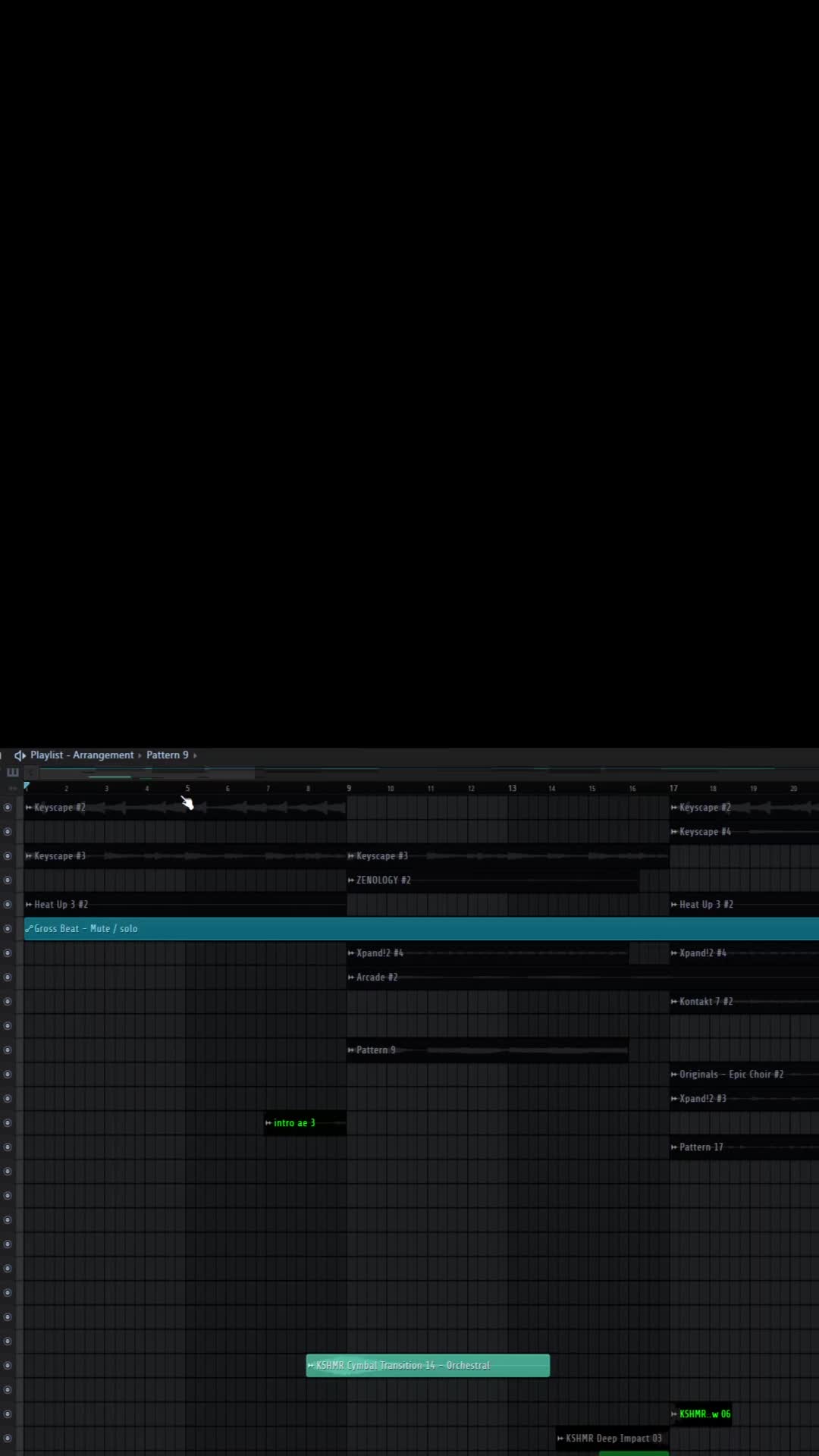This screenshot has height=1456, width=819.
Task: Click the clip menu icon on Kontakt 7 #2
Action: tap(674, 1002)
